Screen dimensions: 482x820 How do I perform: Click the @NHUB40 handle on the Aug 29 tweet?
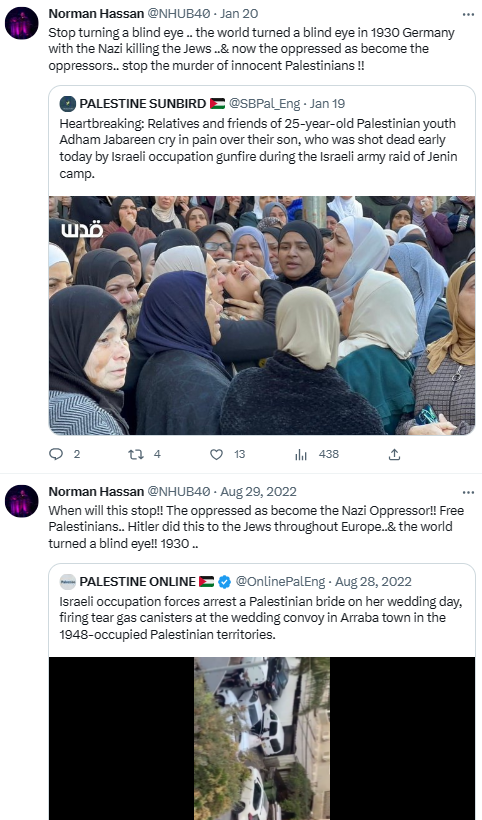(178, 492)
